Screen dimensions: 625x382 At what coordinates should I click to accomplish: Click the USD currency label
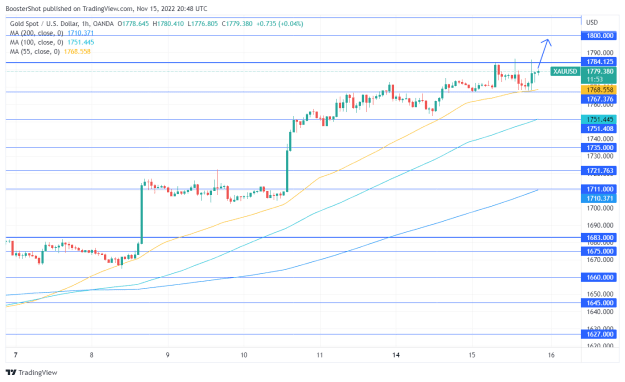(592, 22)
